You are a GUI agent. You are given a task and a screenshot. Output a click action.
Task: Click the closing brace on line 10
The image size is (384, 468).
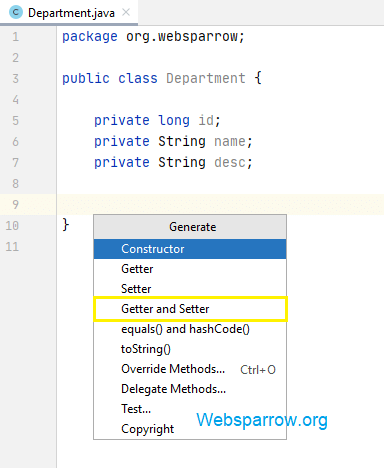point(66,225)
